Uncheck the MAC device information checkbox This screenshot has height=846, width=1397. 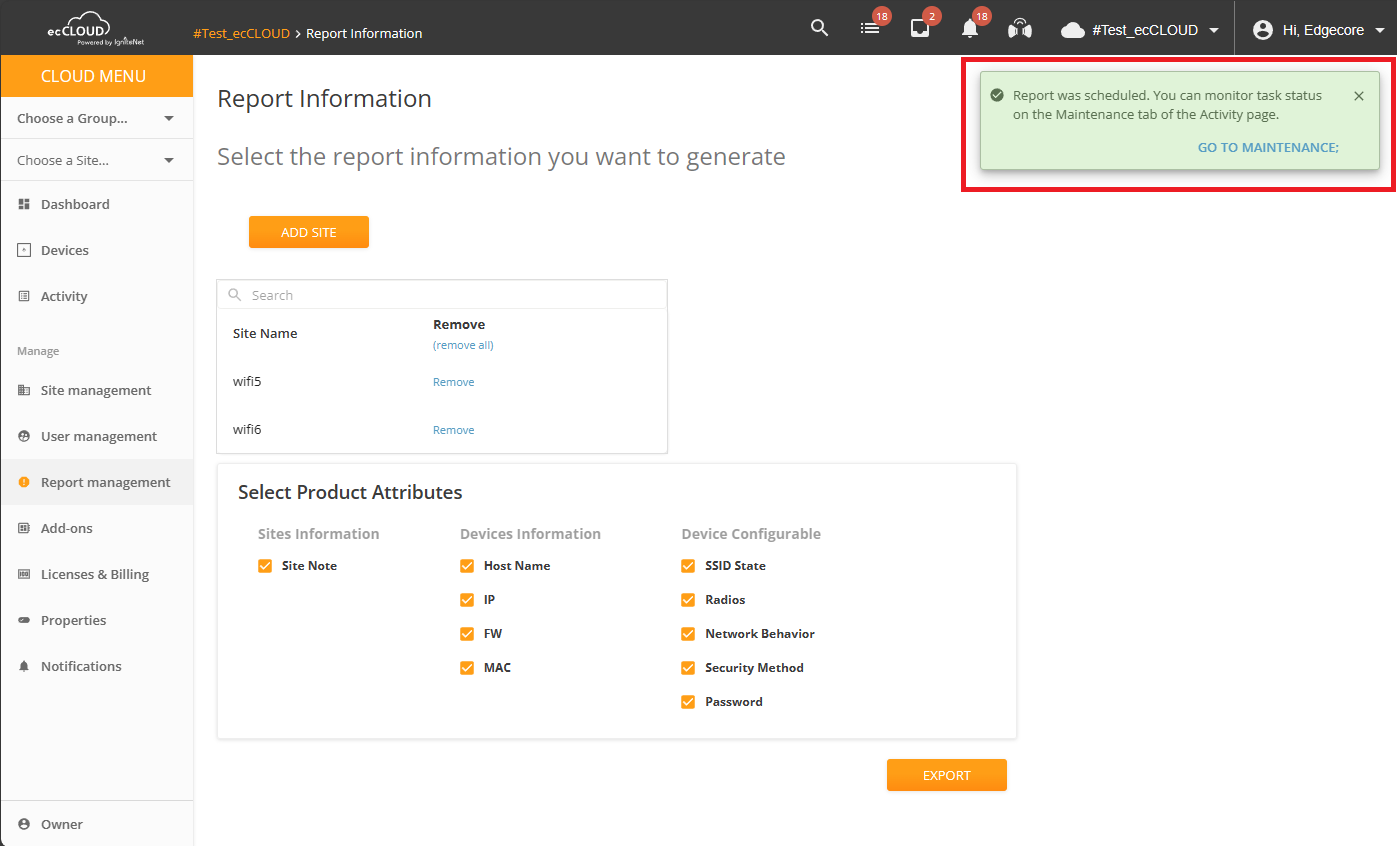click(467, 667)
